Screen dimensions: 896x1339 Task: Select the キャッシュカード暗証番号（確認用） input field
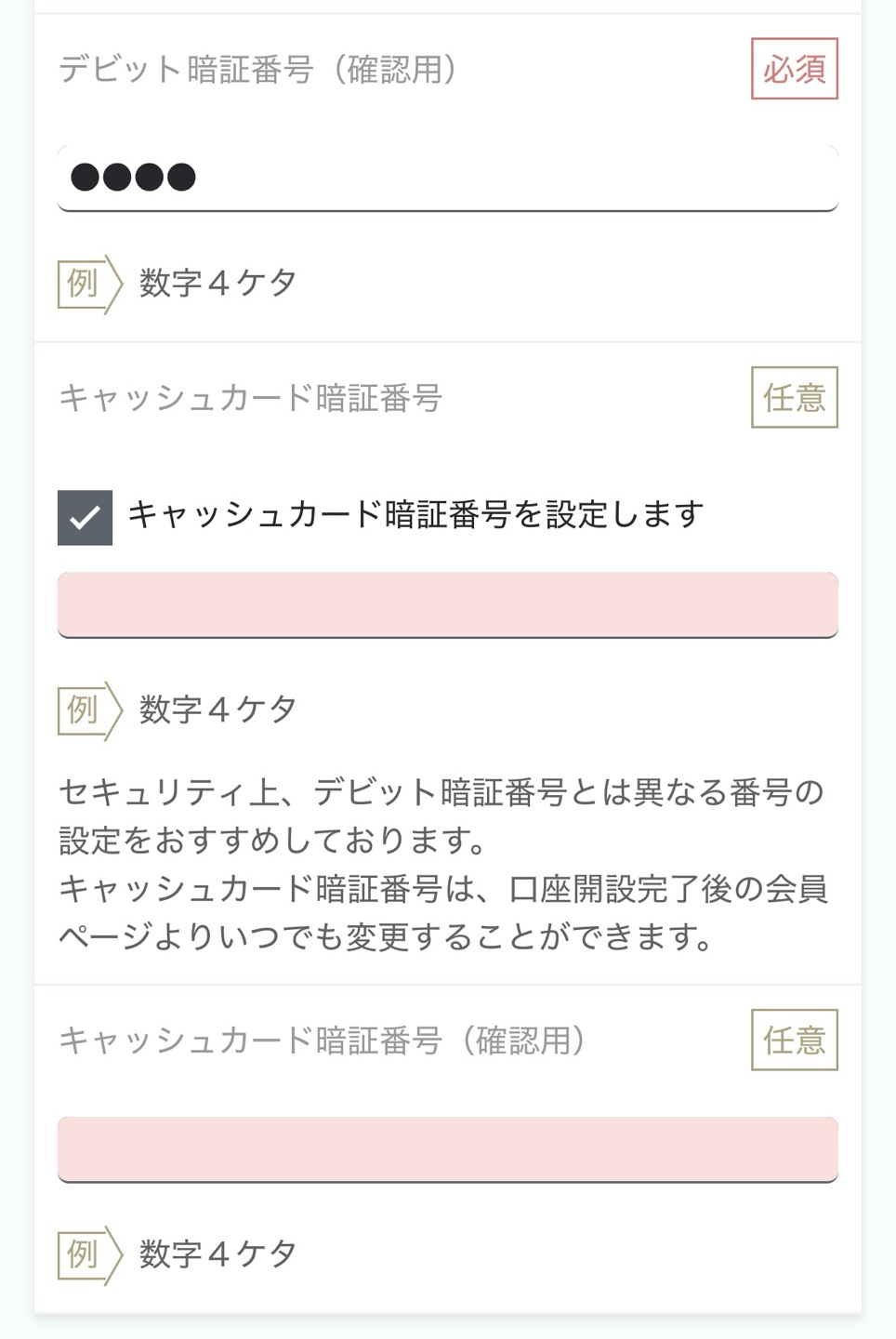(448, 1149)
